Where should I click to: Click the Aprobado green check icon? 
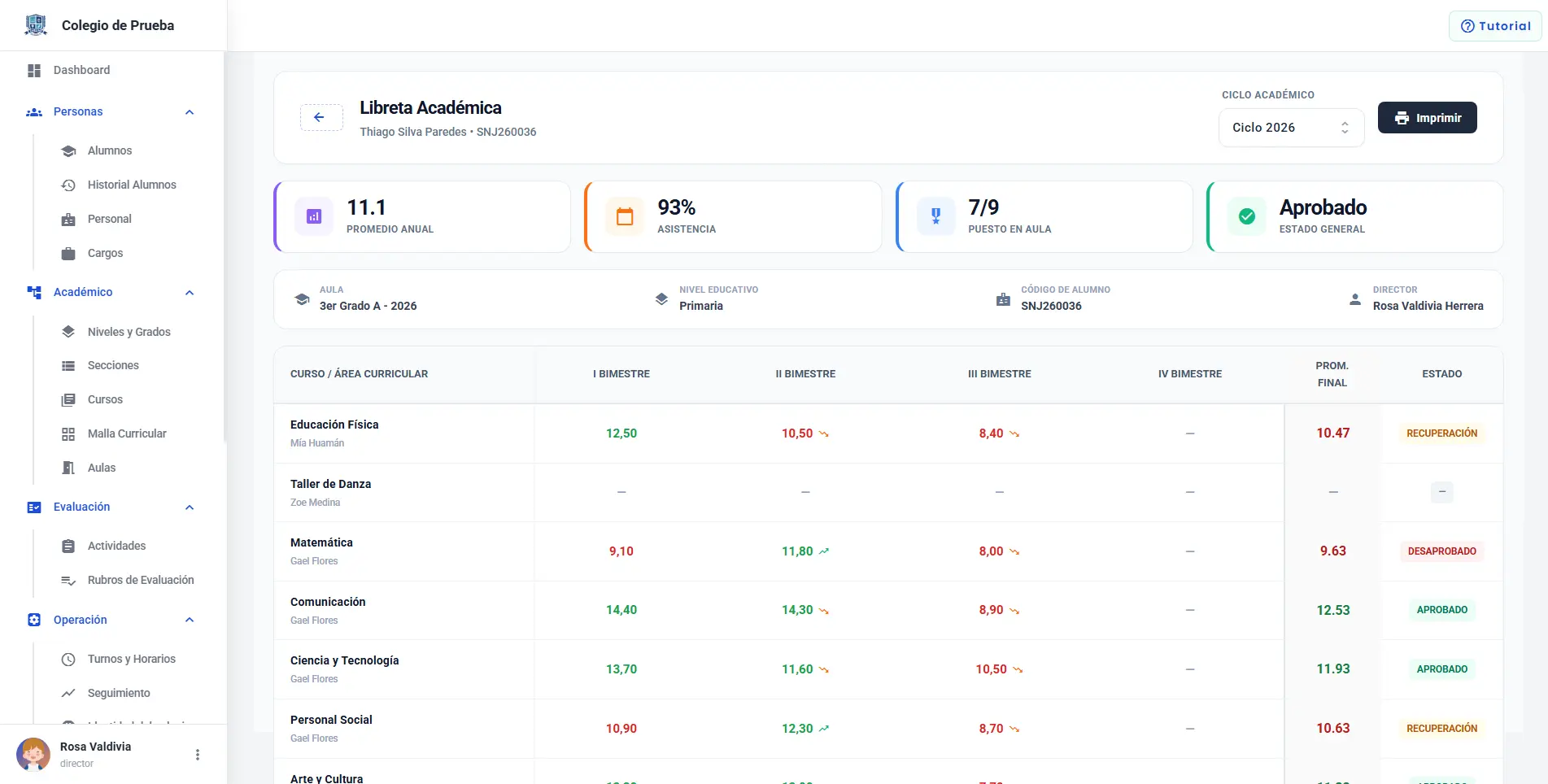tap(1246, 216)
